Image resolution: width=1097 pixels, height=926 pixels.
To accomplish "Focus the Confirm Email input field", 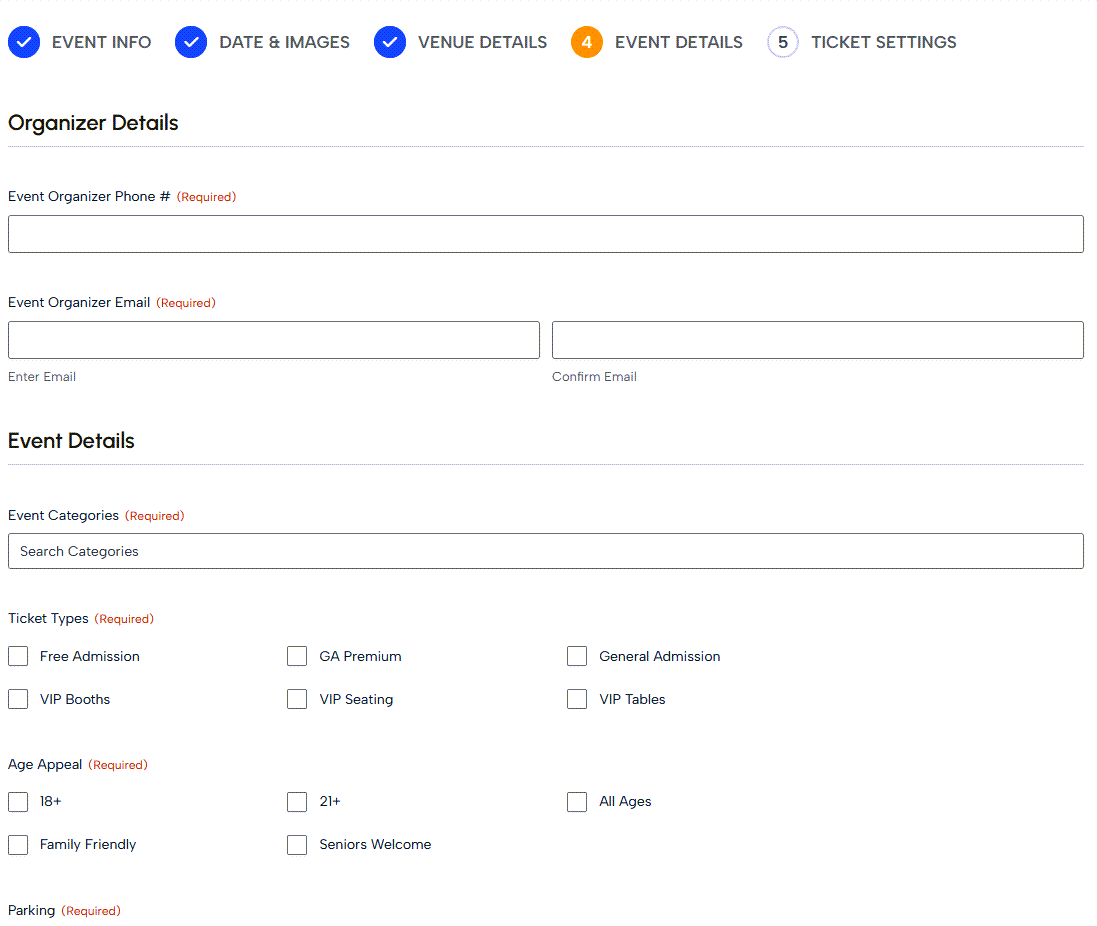I will pyautogui.click(x=818, y=340).
